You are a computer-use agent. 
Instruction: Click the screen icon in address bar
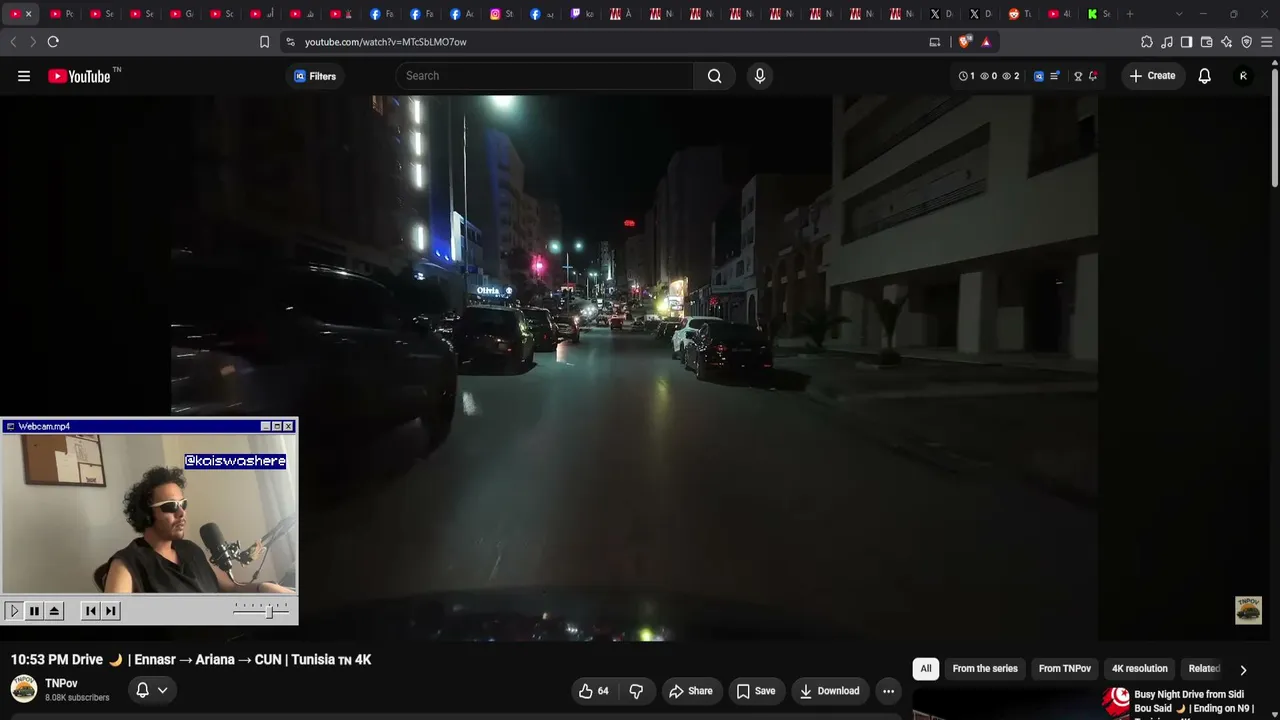pos(935,42)
